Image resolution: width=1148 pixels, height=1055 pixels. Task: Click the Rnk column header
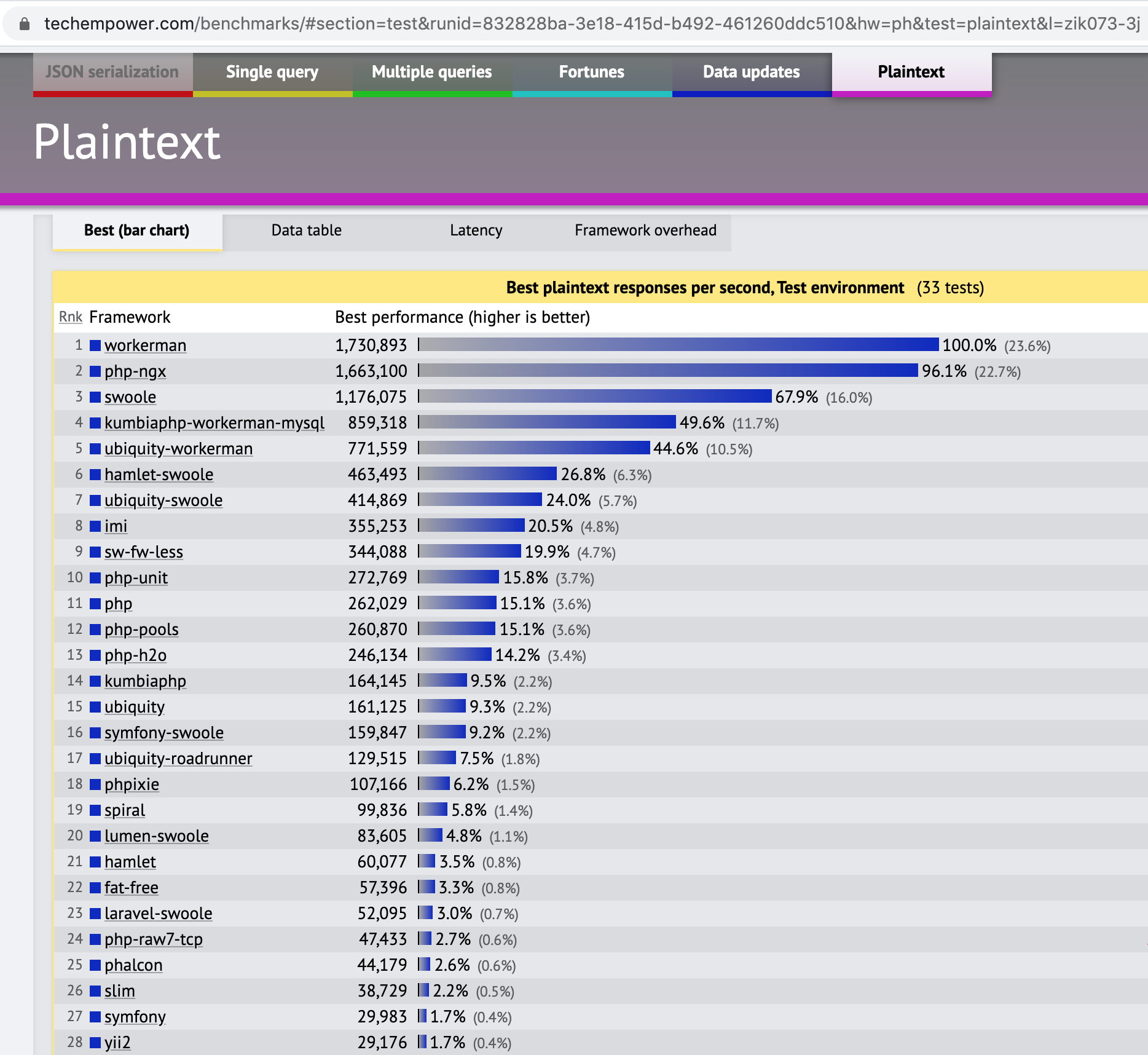point(71,317)
